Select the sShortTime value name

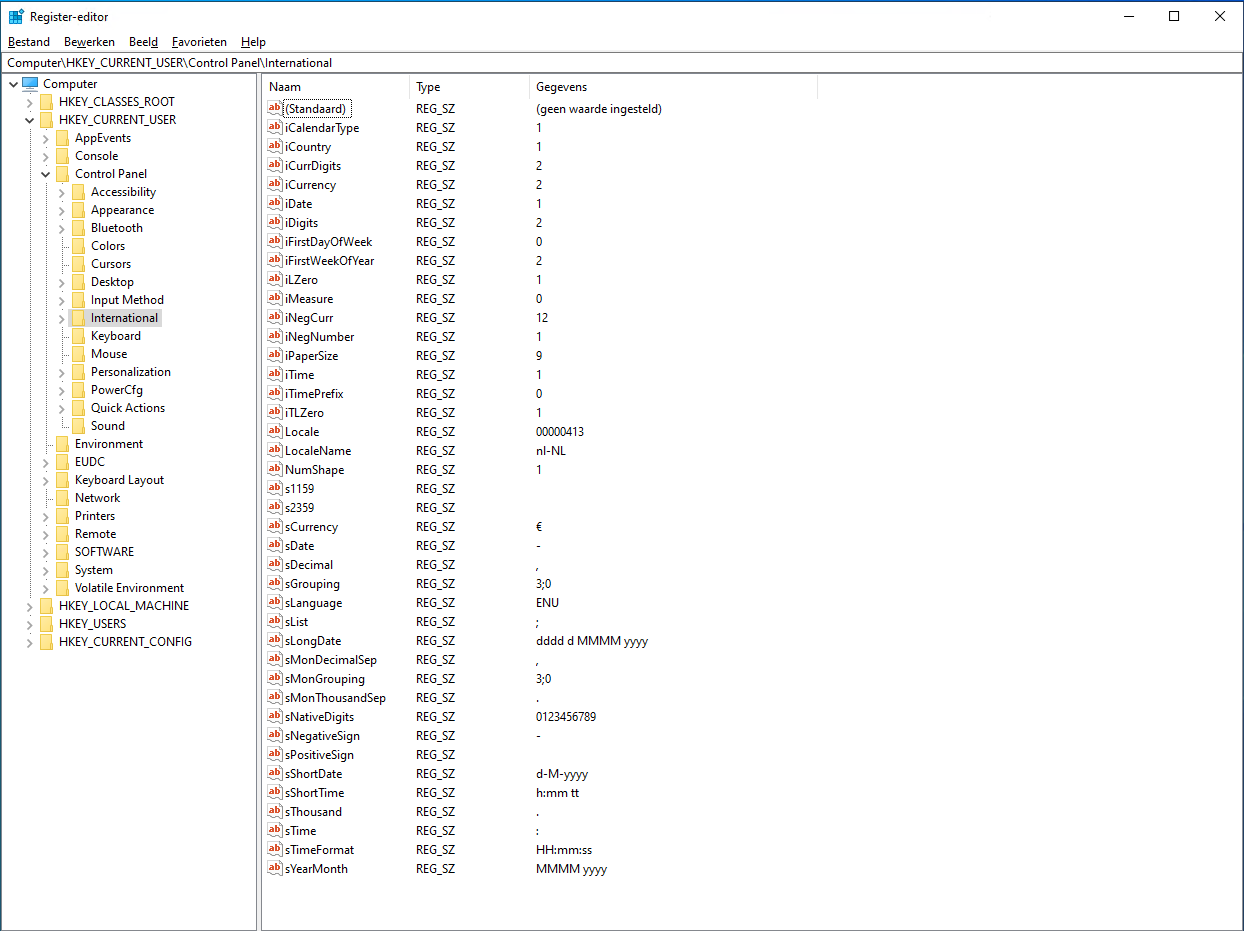coord(314,792)
